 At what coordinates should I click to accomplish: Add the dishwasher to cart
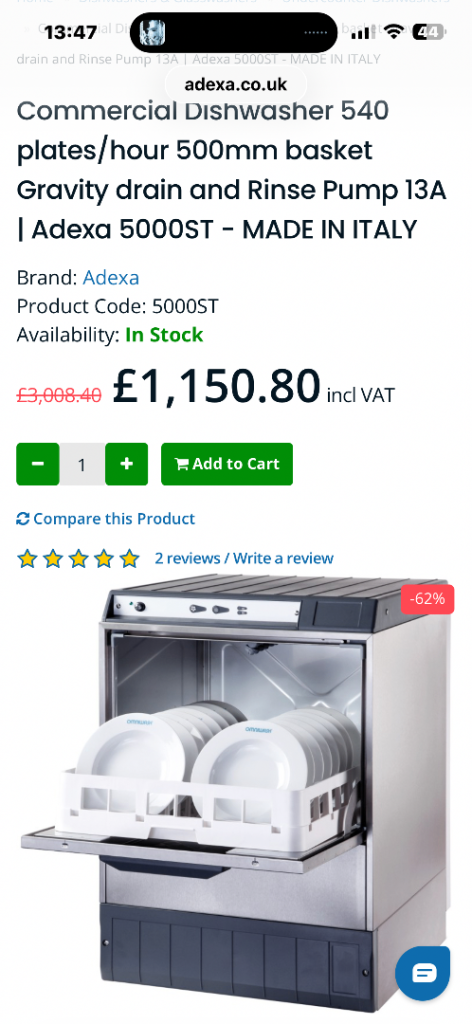click(x=227, y=464)
